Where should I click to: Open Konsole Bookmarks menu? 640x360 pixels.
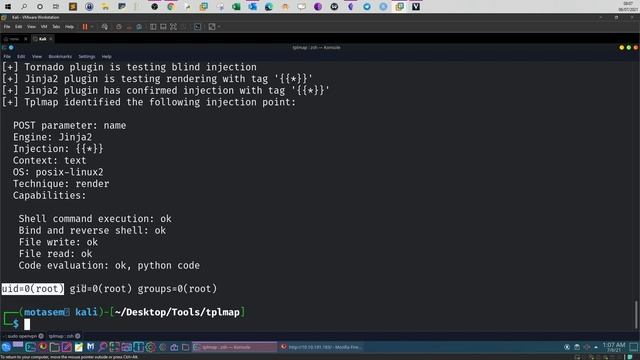coord(60,56)
